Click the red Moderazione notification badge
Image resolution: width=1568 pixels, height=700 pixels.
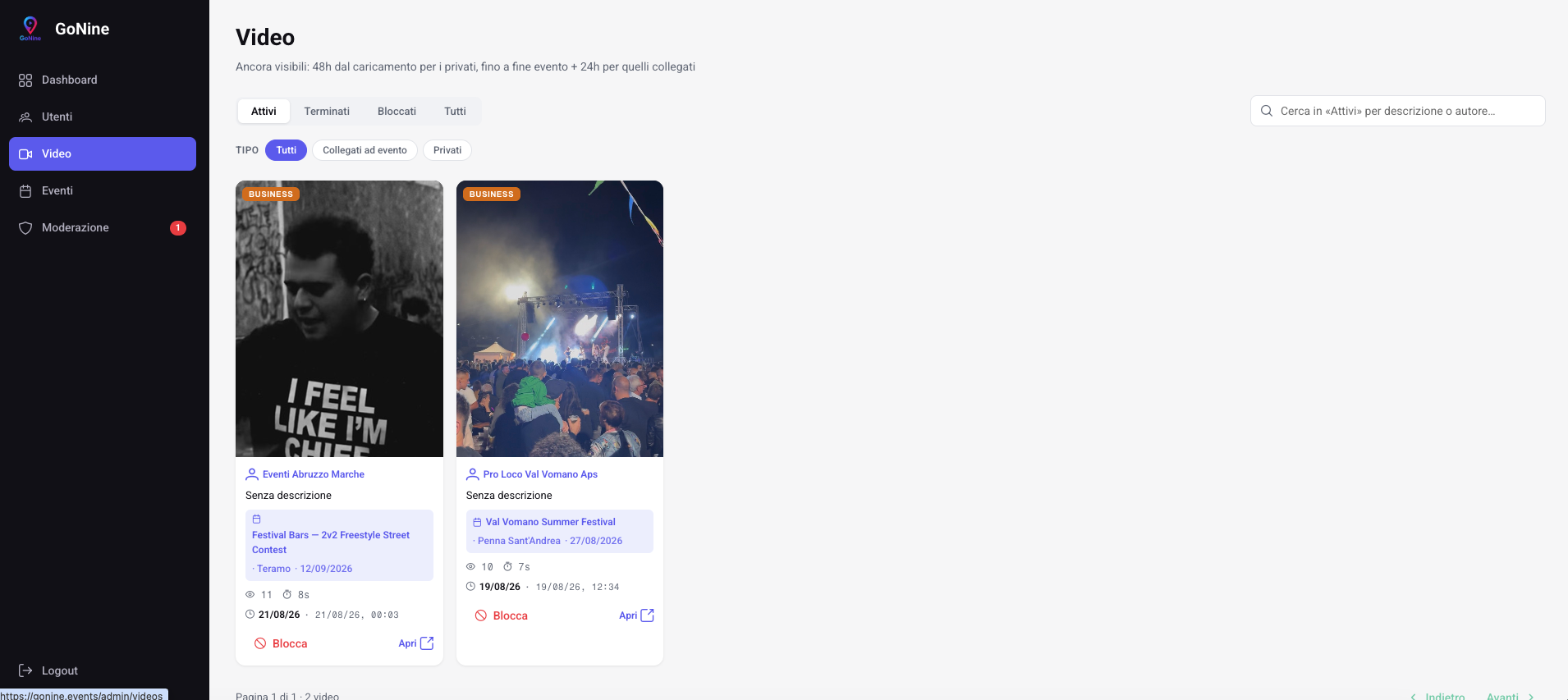pos(178,228)
